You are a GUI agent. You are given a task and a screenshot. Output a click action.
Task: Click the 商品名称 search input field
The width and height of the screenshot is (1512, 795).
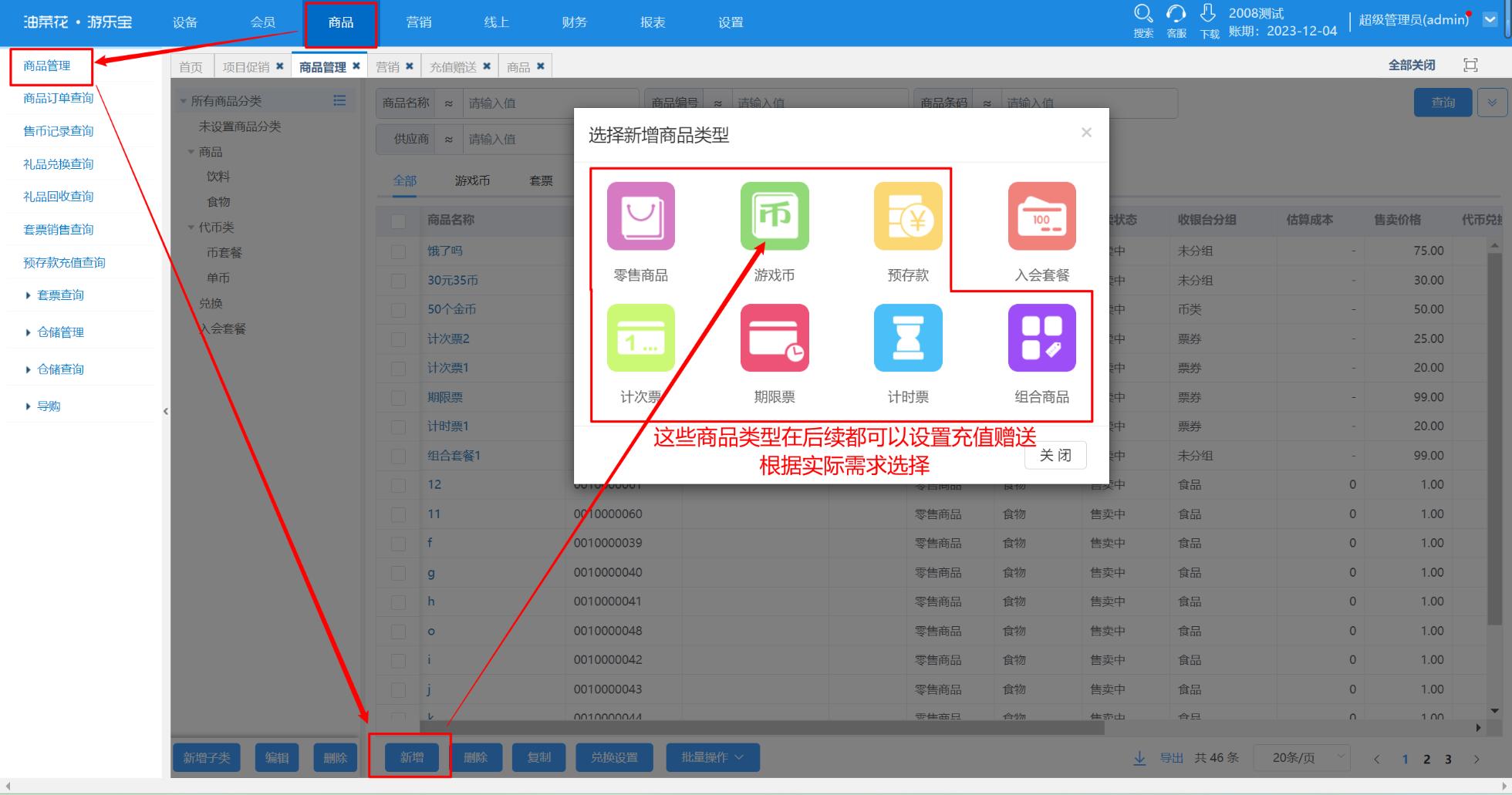pos(551,103)
